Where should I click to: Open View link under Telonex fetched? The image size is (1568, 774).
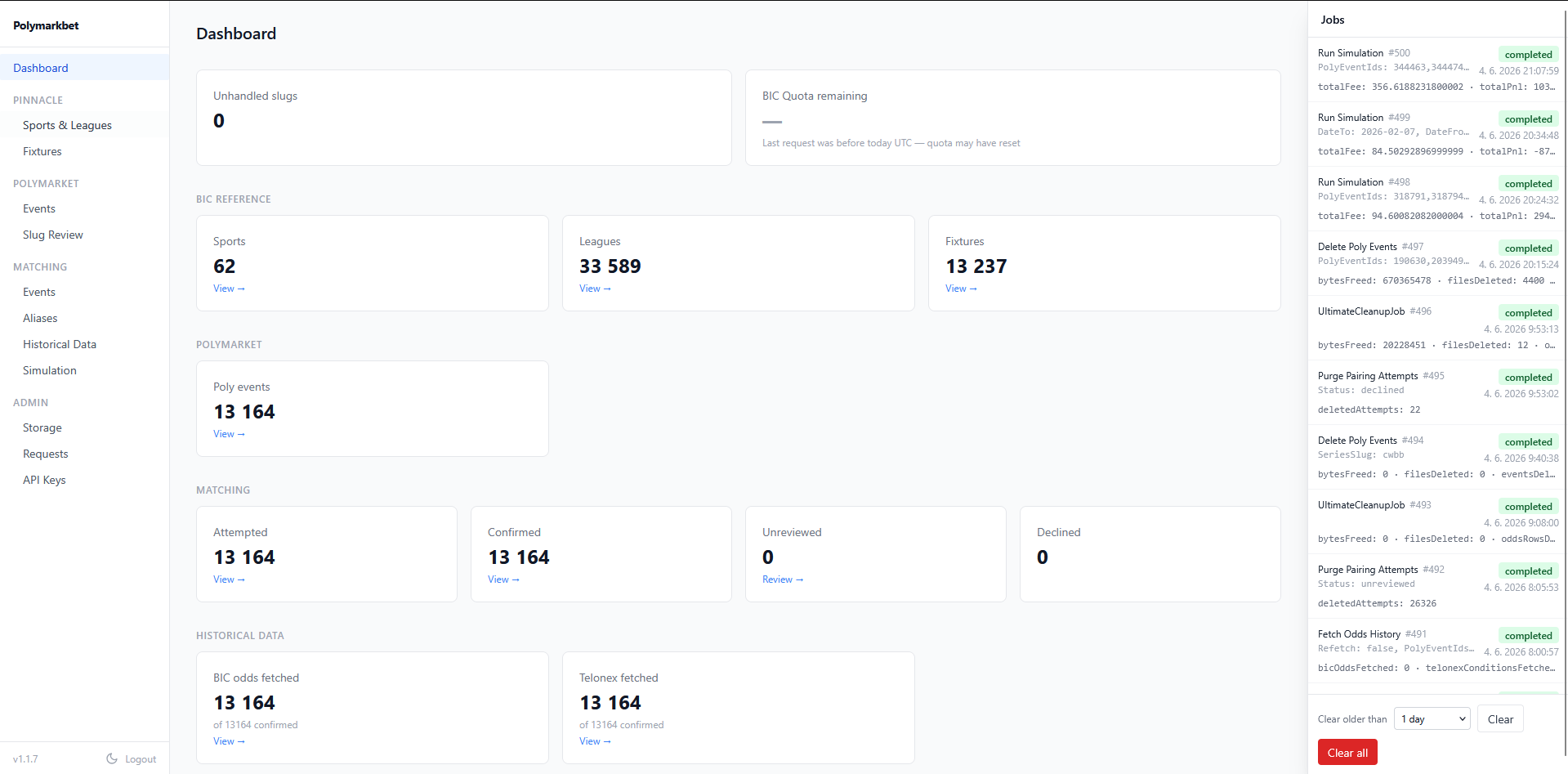point(595,741)
